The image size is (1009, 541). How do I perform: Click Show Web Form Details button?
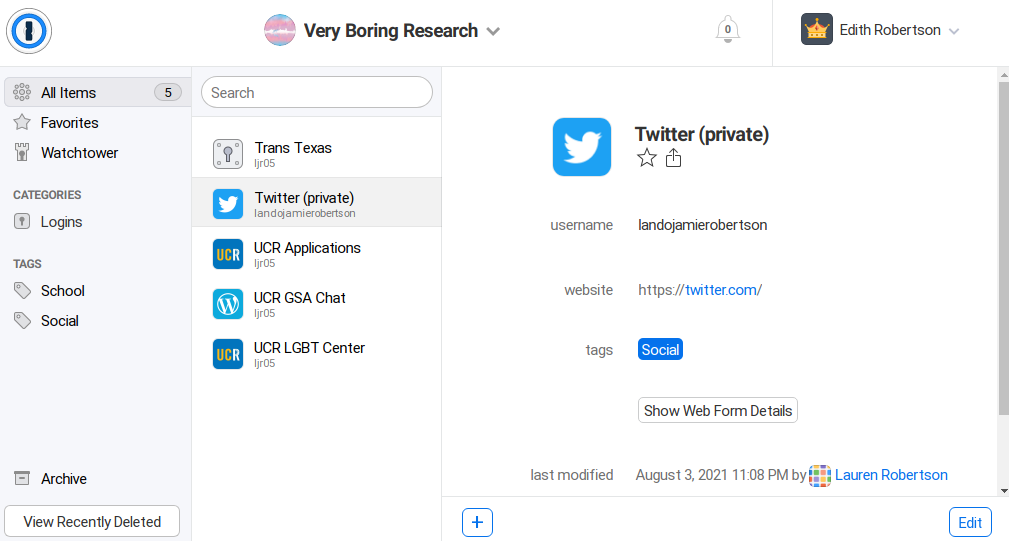[717, 410]
